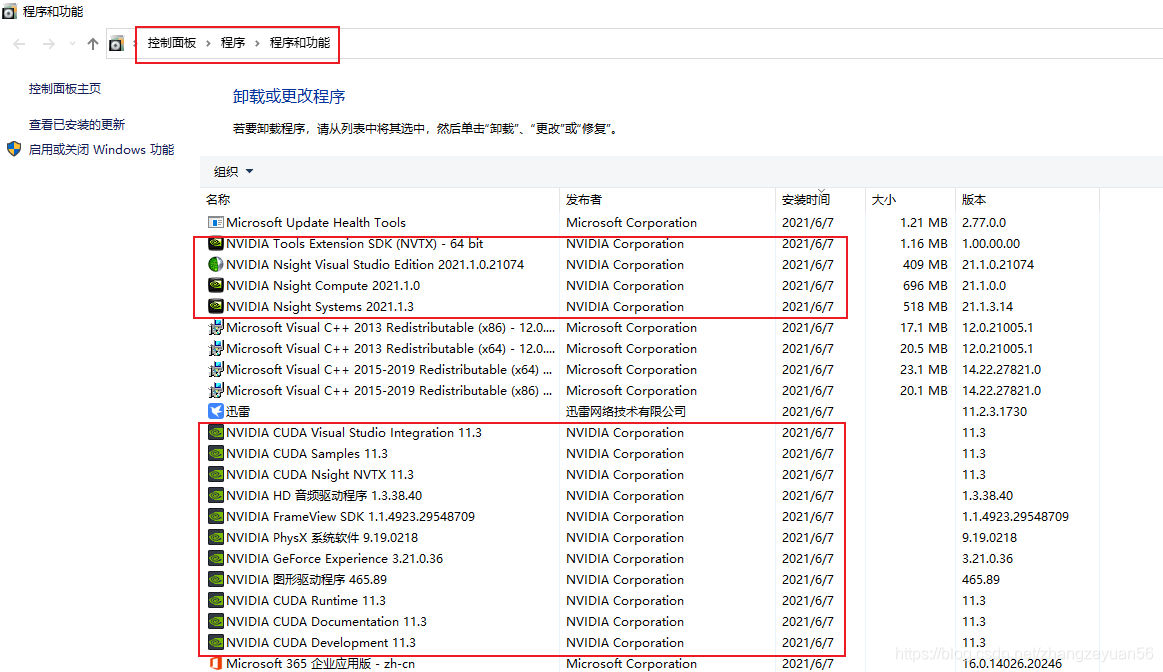
Task: Expand breadcrumb chevron after 控制面板
Action: pyautogui.click(x=208, y=43)
